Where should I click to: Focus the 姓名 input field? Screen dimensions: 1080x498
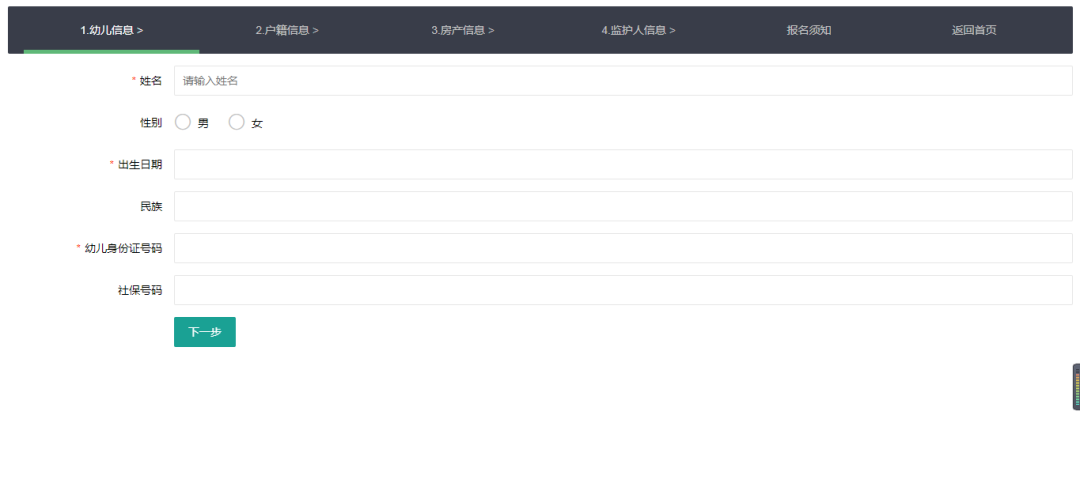pyautogui.click(x=623, y=81)
